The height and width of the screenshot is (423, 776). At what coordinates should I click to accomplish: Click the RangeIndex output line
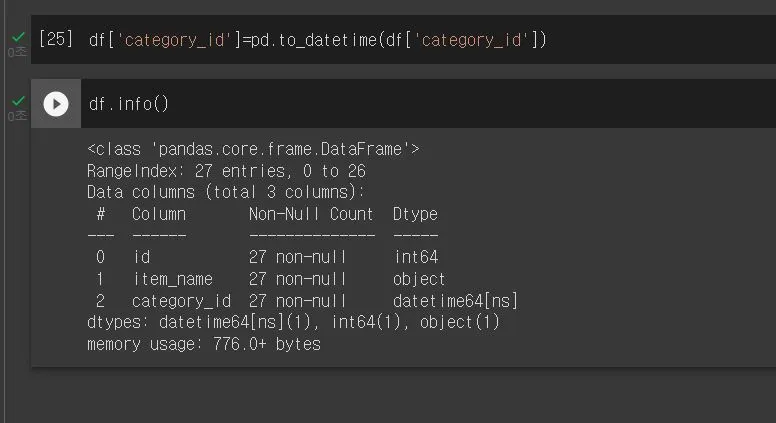tap(226, 171)
